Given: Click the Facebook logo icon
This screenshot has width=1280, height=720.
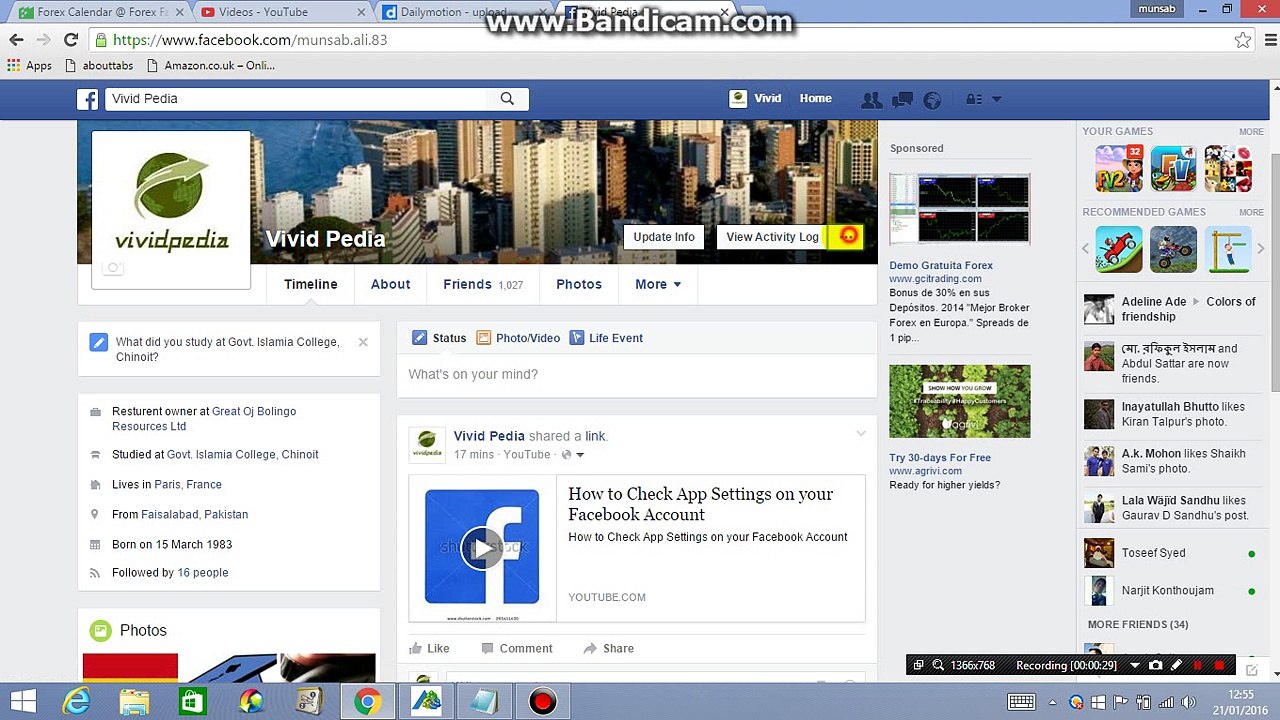Looking at the screenshot, I should (x=88, y=99).
